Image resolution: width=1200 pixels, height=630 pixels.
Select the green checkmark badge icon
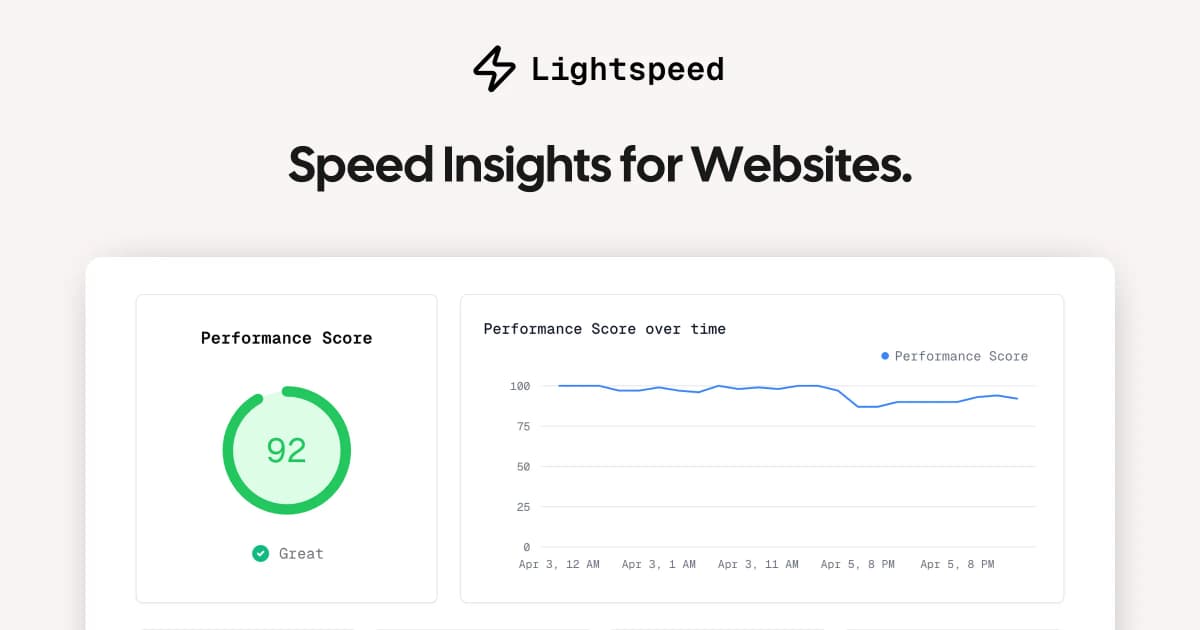pos(259,553)
